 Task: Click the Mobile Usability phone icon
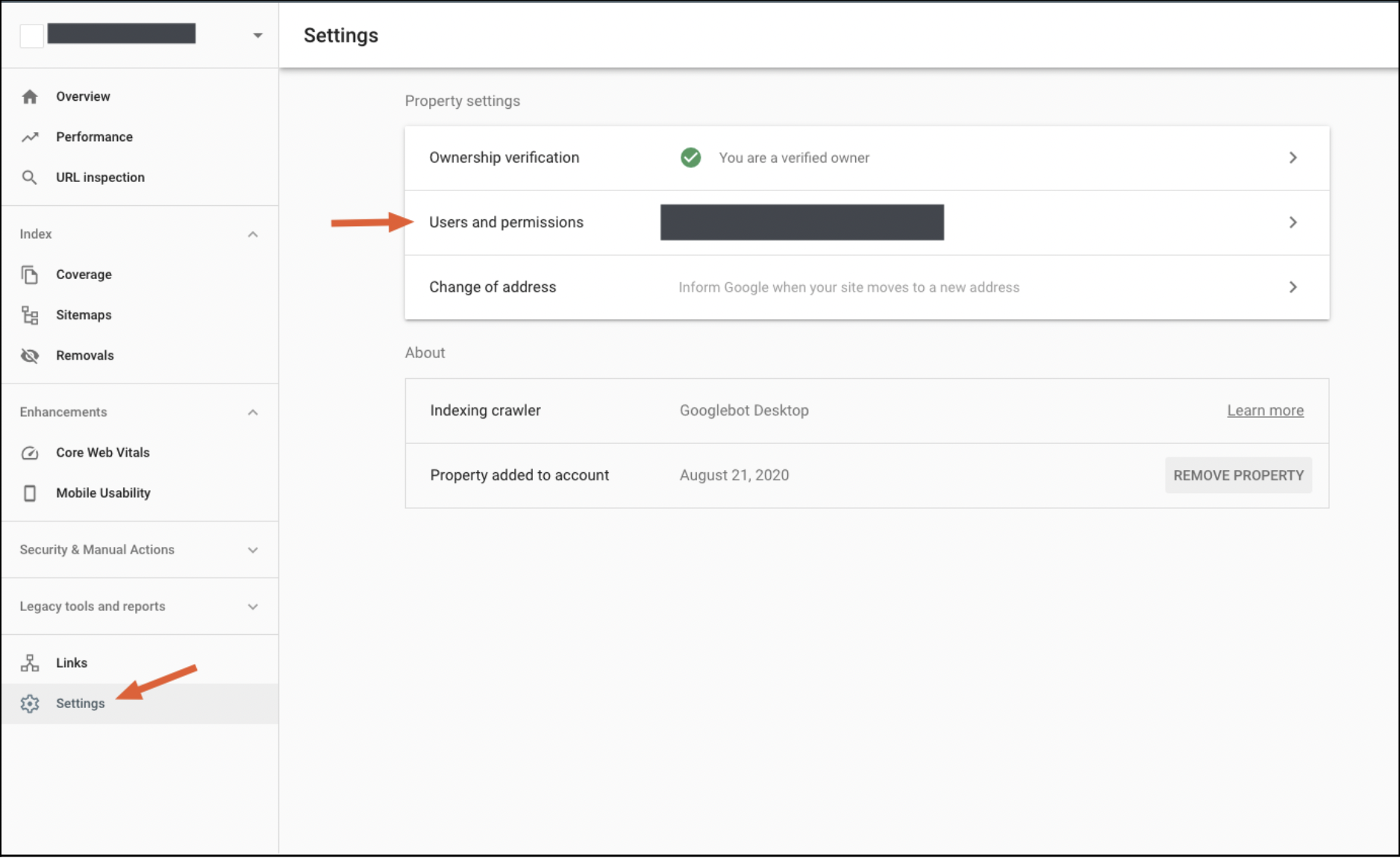30,493
